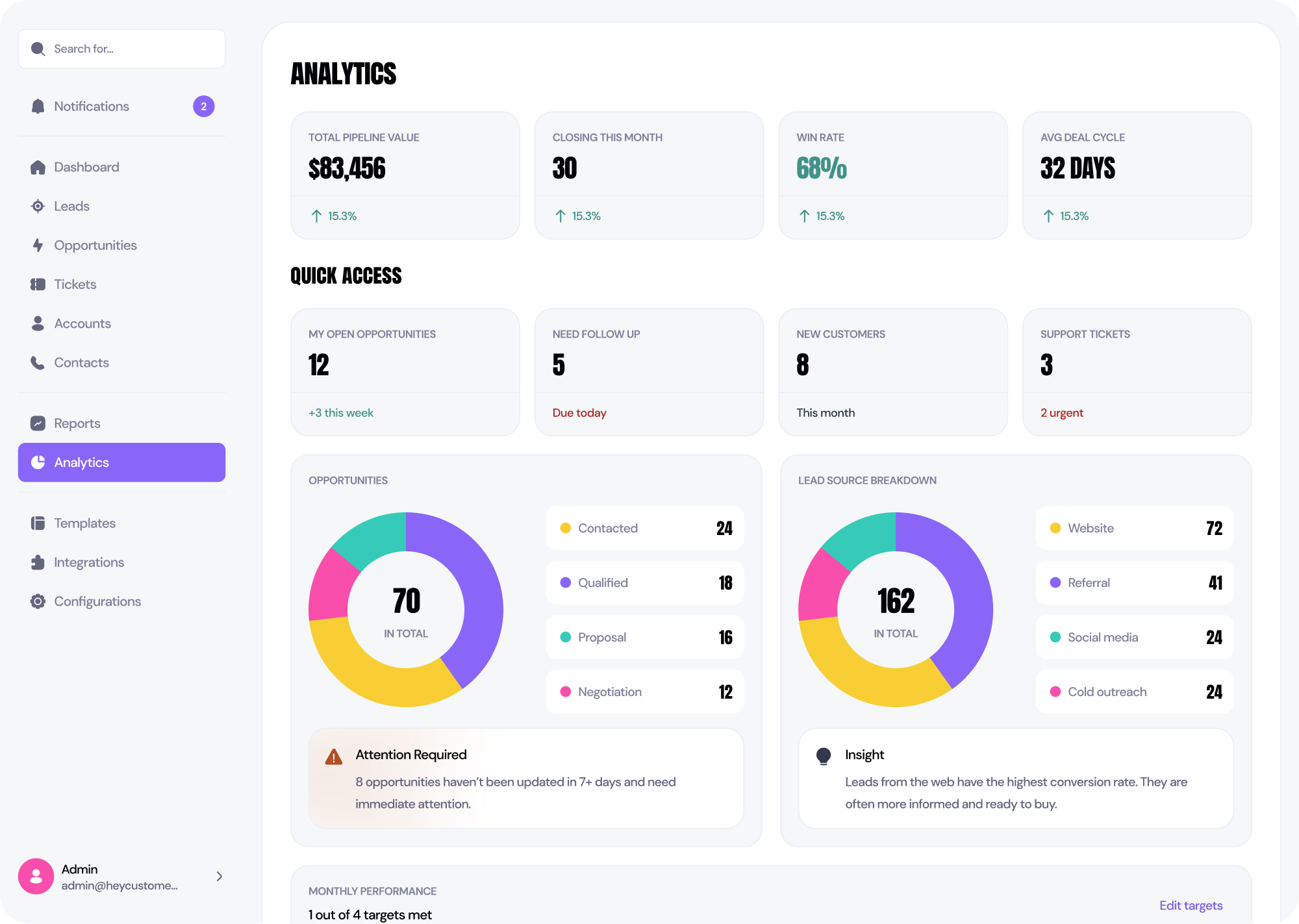The image size is (1299, 924).
Task: Click the Opportunities lightning bolt icon
Action: [x=38, y=245]
